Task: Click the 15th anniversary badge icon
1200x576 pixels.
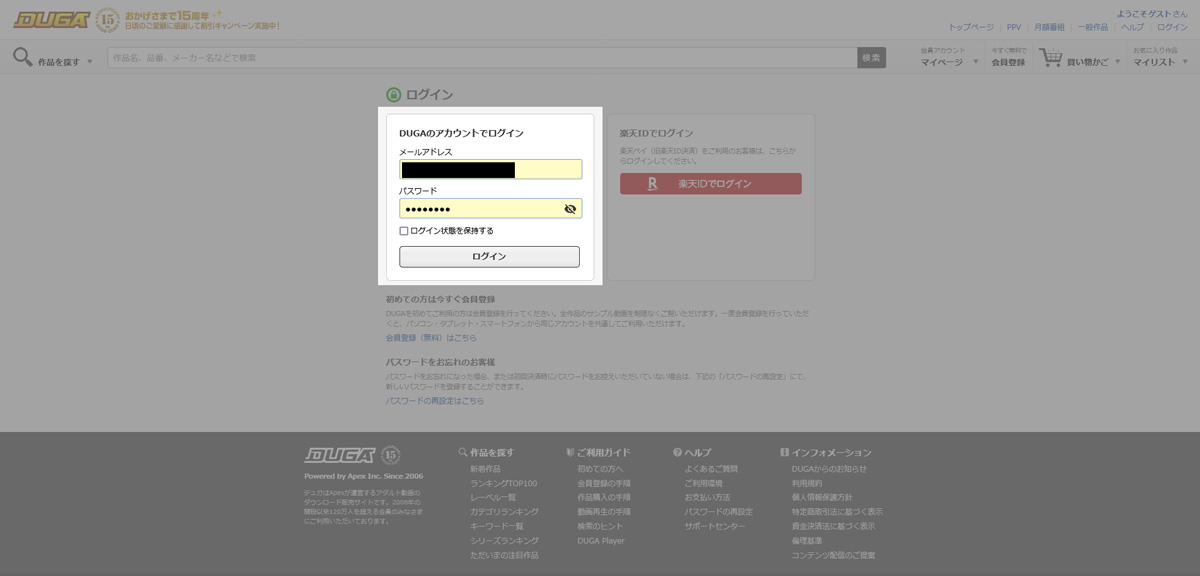Action: click(108, 20)
